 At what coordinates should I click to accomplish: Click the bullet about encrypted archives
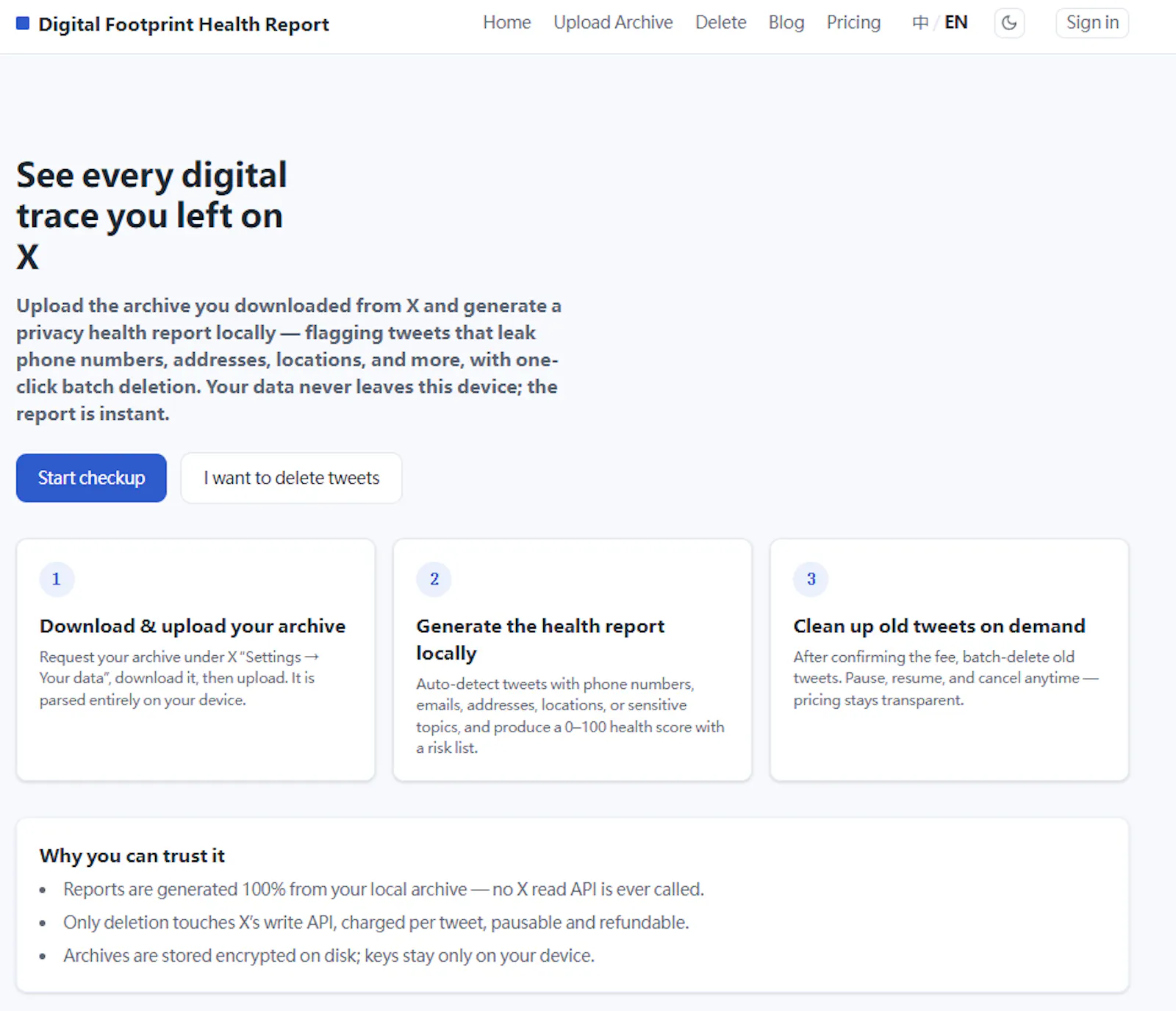click(x=329, y=956)
